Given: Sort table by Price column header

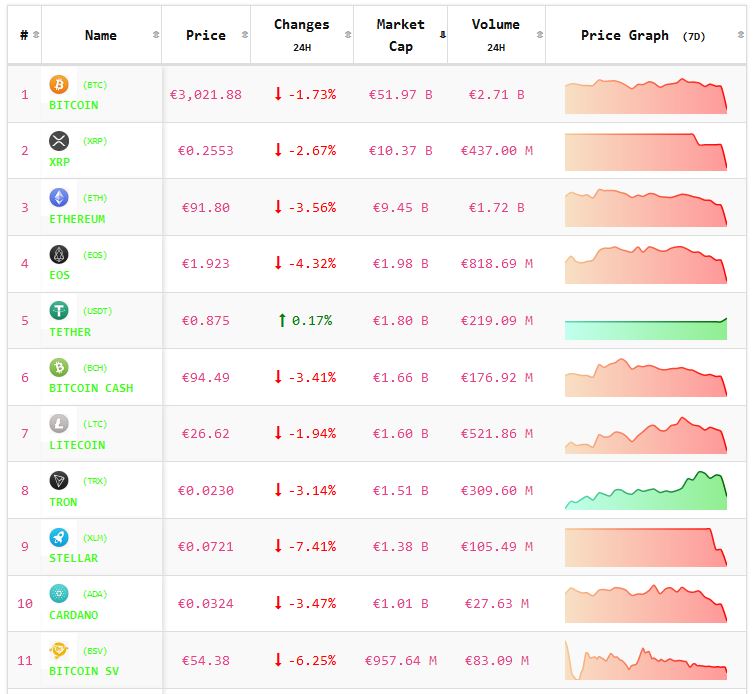Looking at the screenshot, I should pyautogui.click(x=205, y=35).
